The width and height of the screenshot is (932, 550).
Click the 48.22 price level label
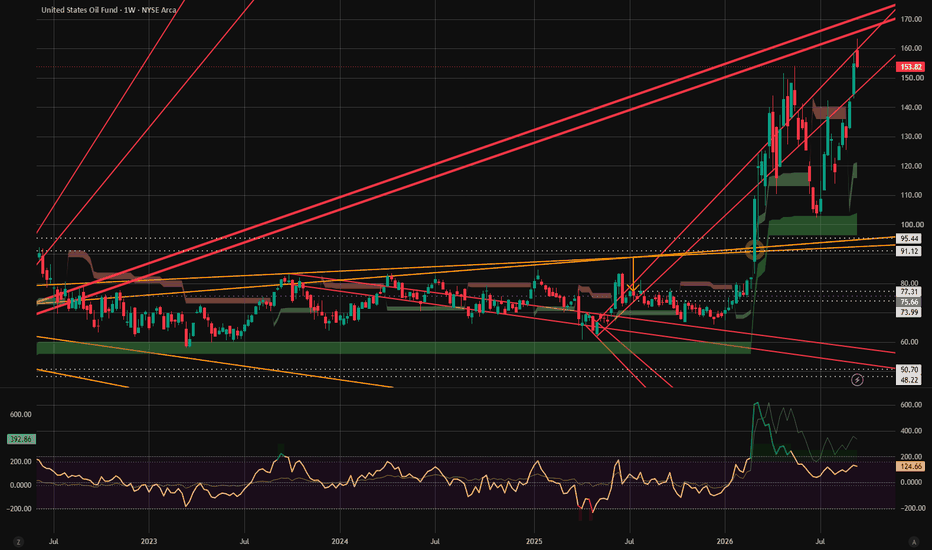[x=909, y=379]
